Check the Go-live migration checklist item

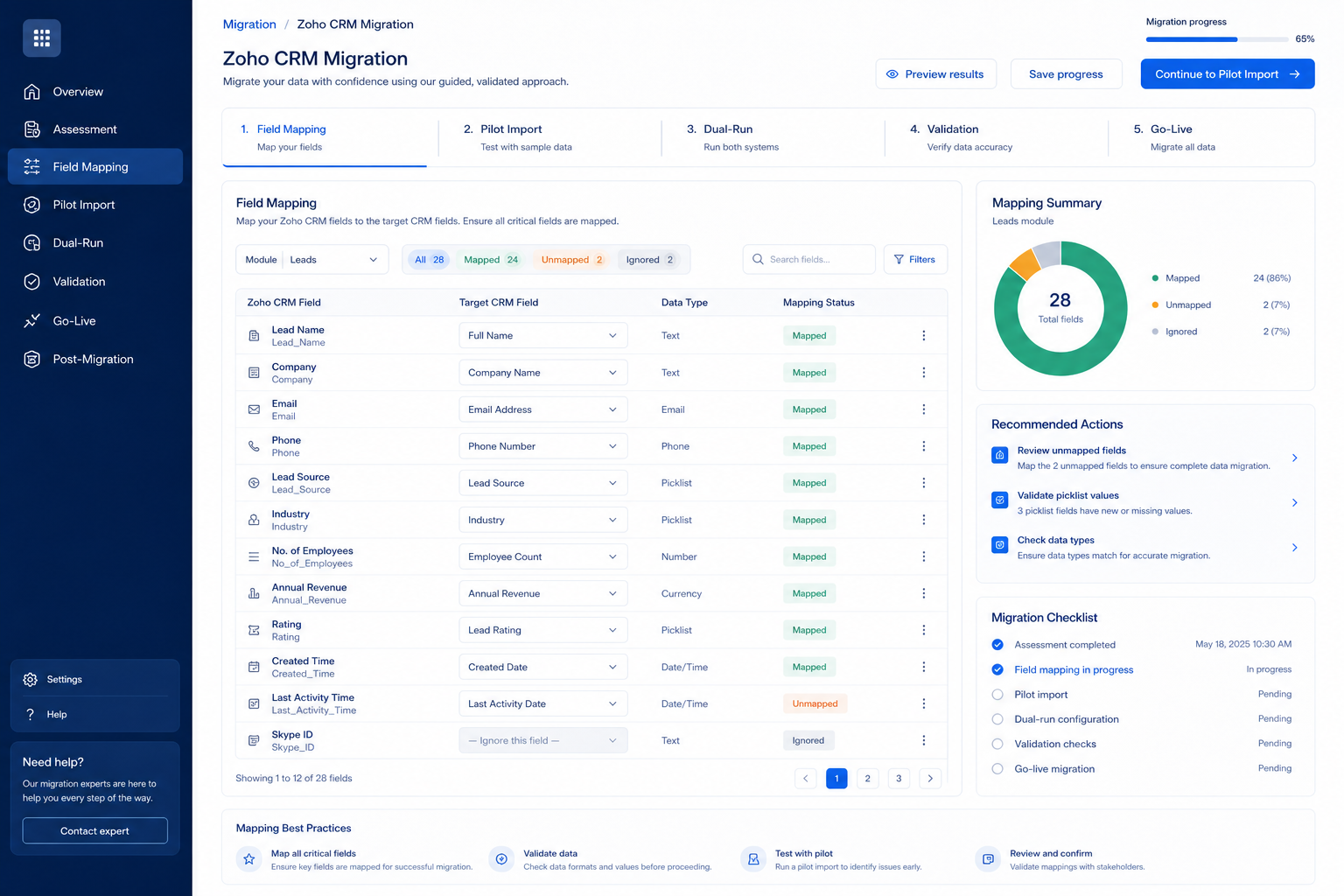[997, 769]
